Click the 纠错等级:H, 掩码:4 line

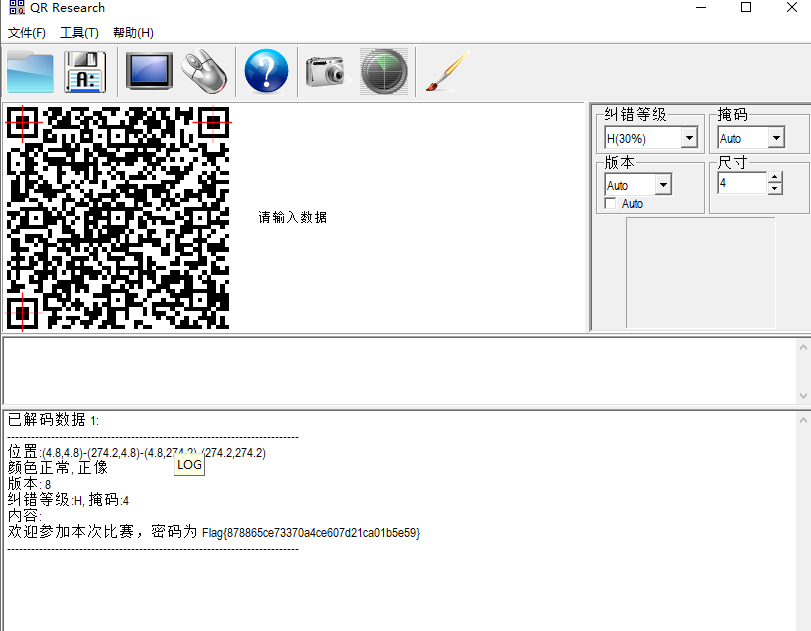(x=68, y=500)
